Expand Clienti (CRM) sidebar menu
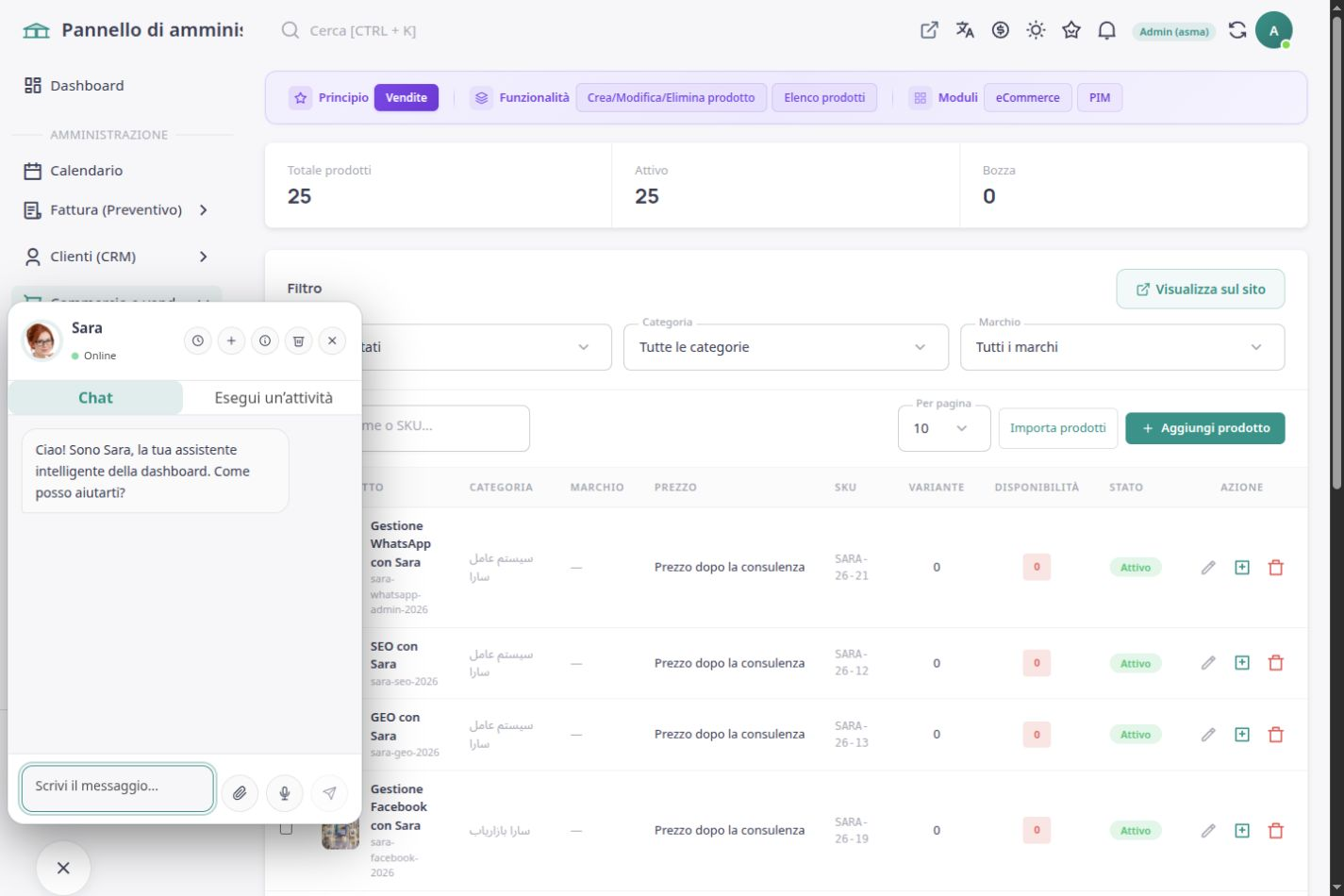Screen dimensions: 1344x896 (116, 257)
